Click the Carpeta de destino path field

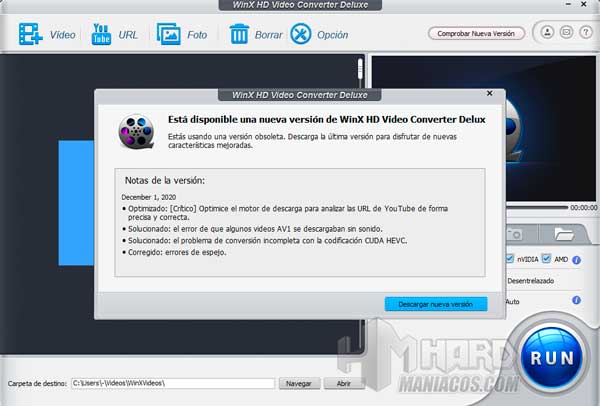point(173,383)
